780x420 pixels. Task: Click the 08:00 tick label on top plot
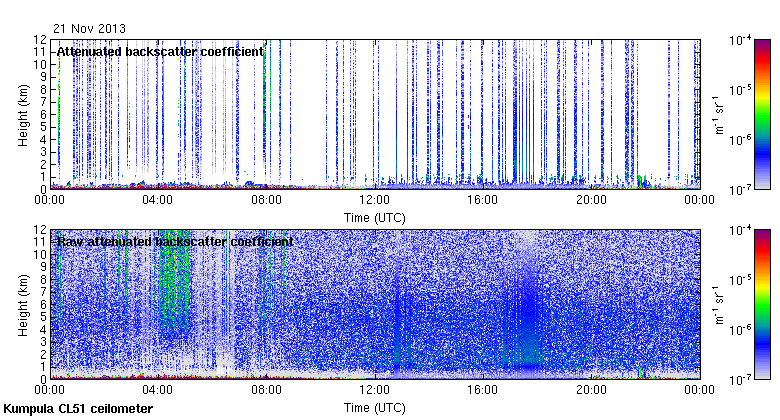tap(266, 200)
